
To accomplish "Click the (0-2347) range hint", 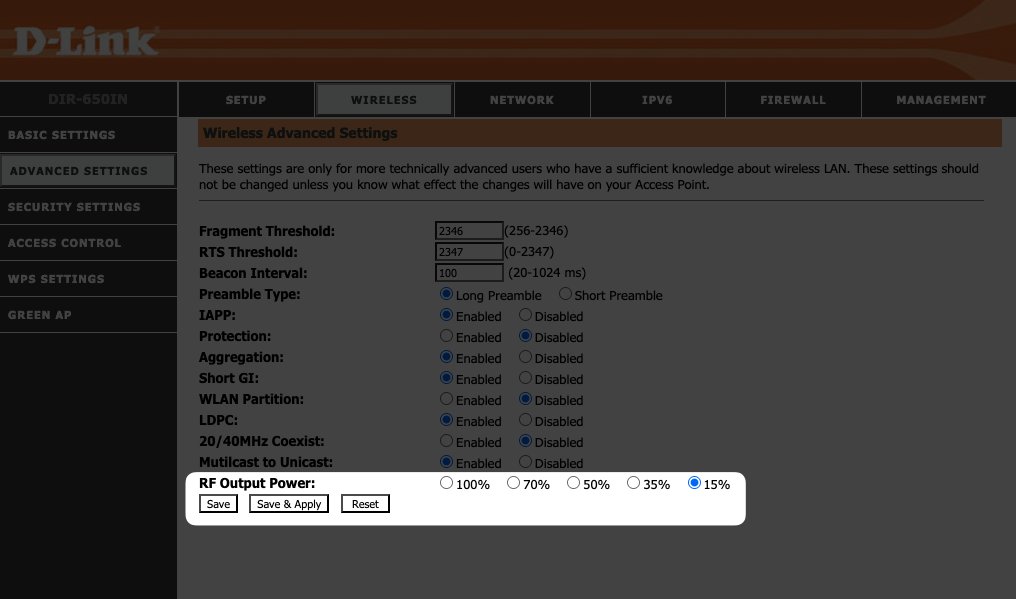I will [x=529, y=252].
